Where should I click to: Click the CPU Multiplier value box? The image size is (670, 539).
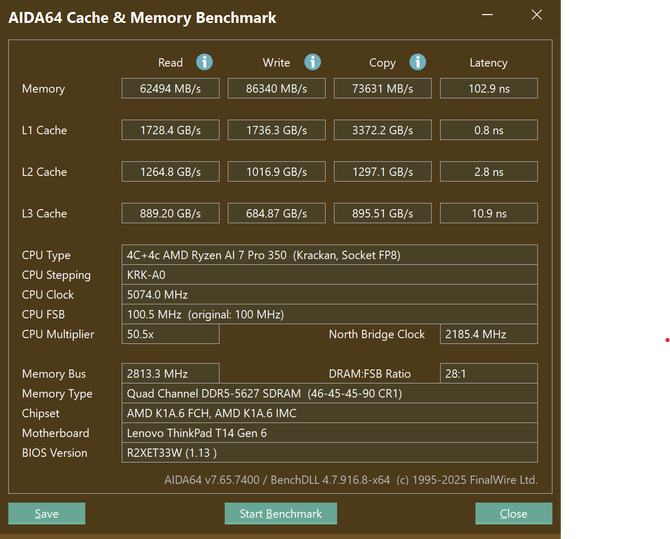click(x=170, y=334)
